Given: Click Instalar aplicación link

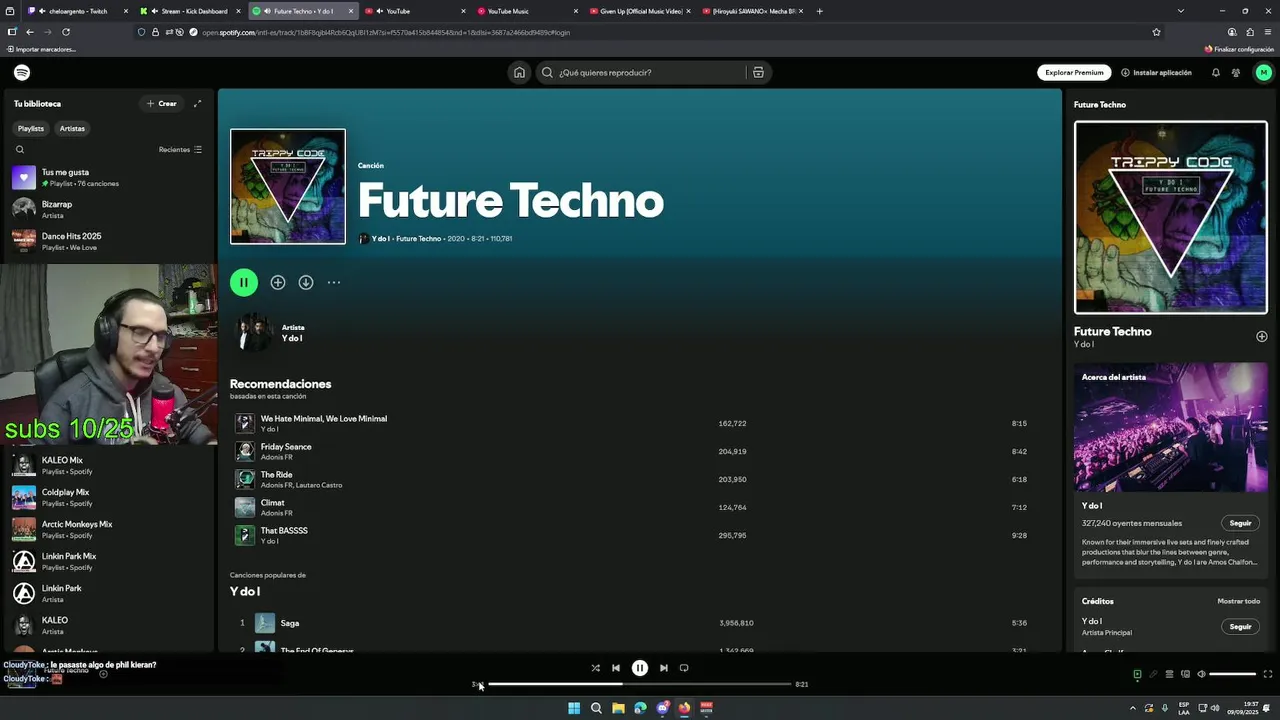Looking at the screenshot, I should [1156, 72].
